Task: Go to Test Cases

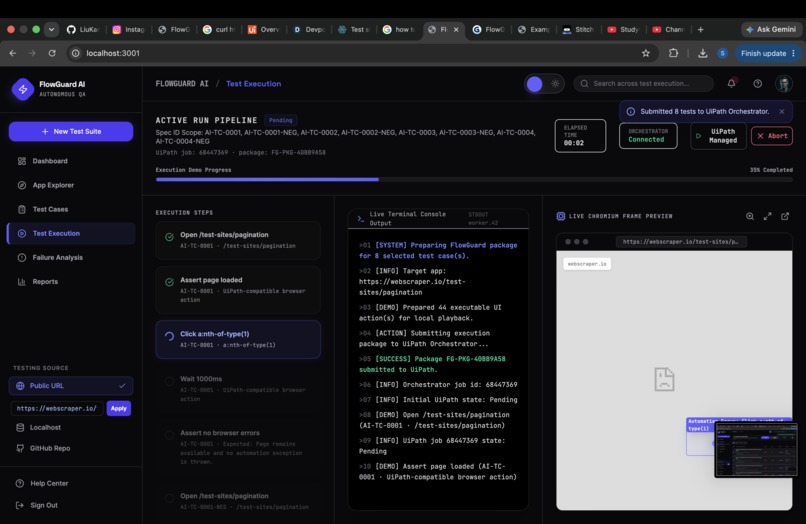Action: tap(50, 209)
